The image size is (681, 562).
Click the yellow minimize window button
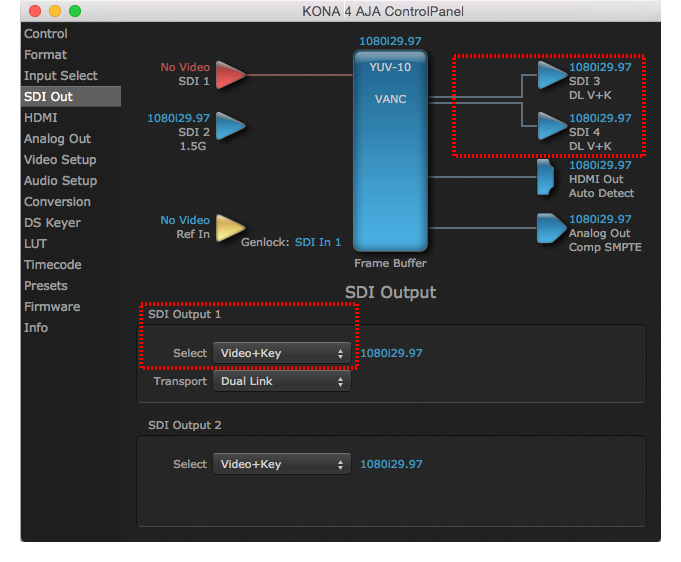(x=55, y=11)
